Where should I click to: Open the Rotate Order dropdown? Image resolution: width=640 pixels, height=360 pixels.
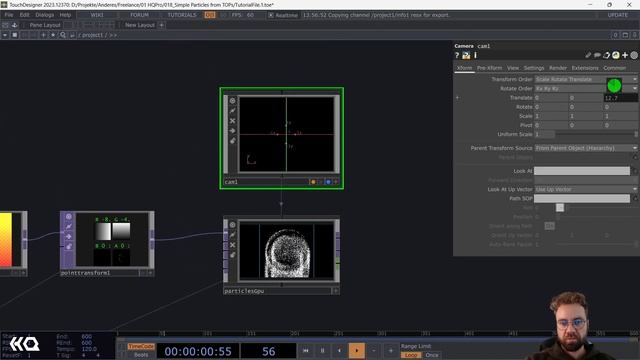(x=586, y=89)
